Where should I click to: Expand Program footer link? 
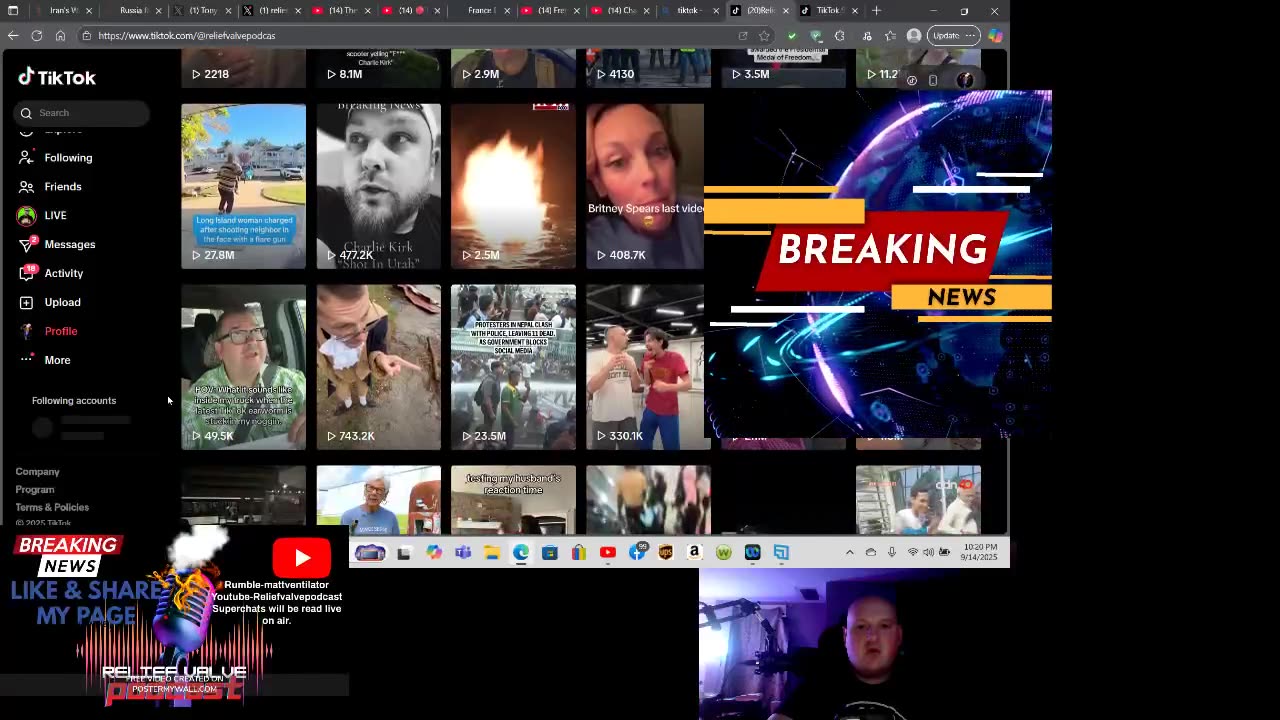coord(35,490)
